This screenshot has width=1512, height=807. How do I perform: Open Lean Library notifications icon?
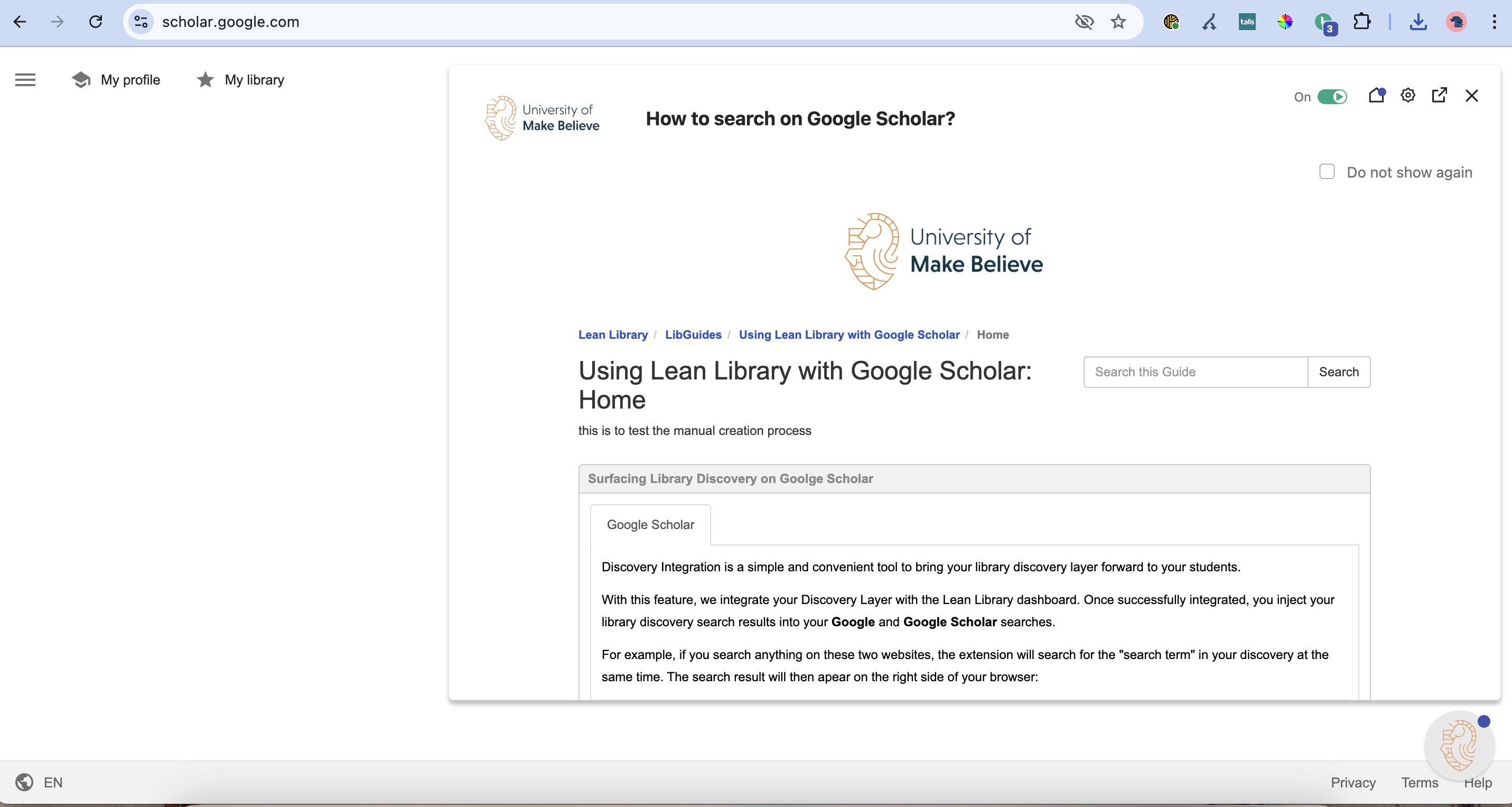(x=1376, y=95)
